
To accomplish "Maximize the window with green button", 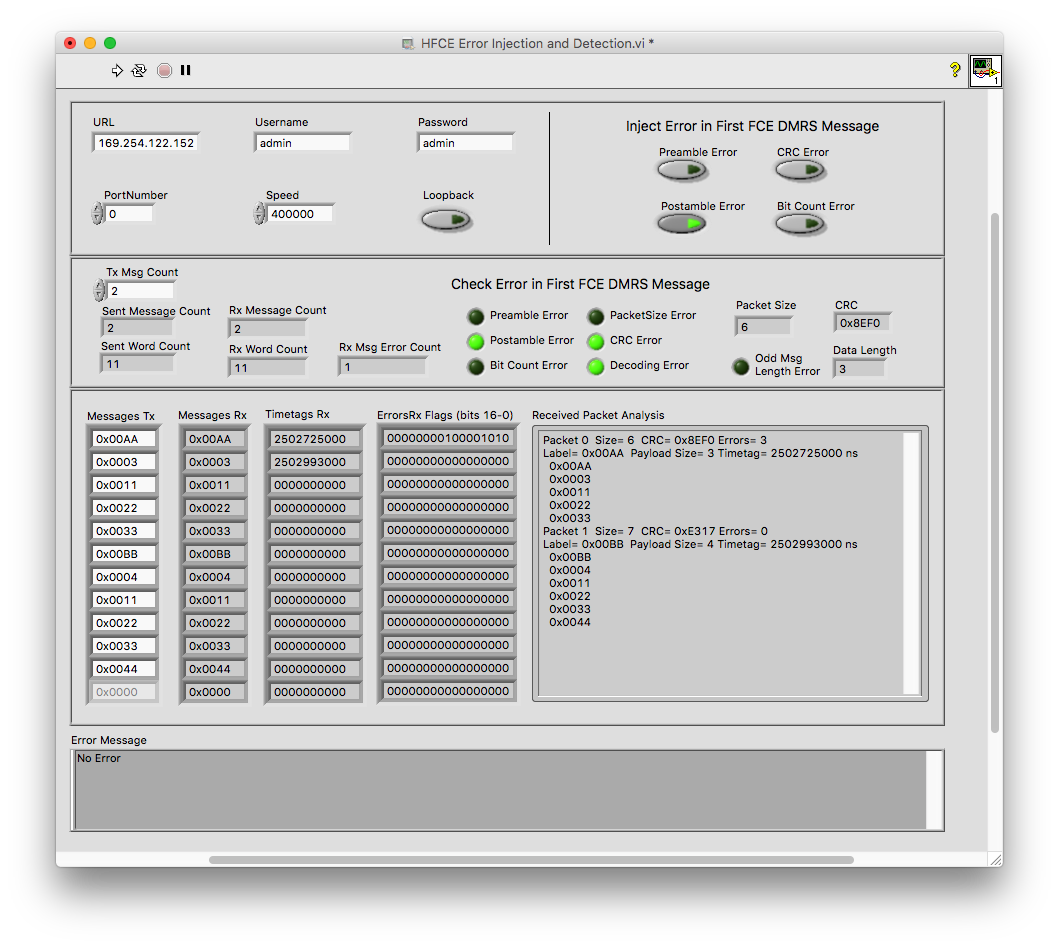I will click(110, 43).
